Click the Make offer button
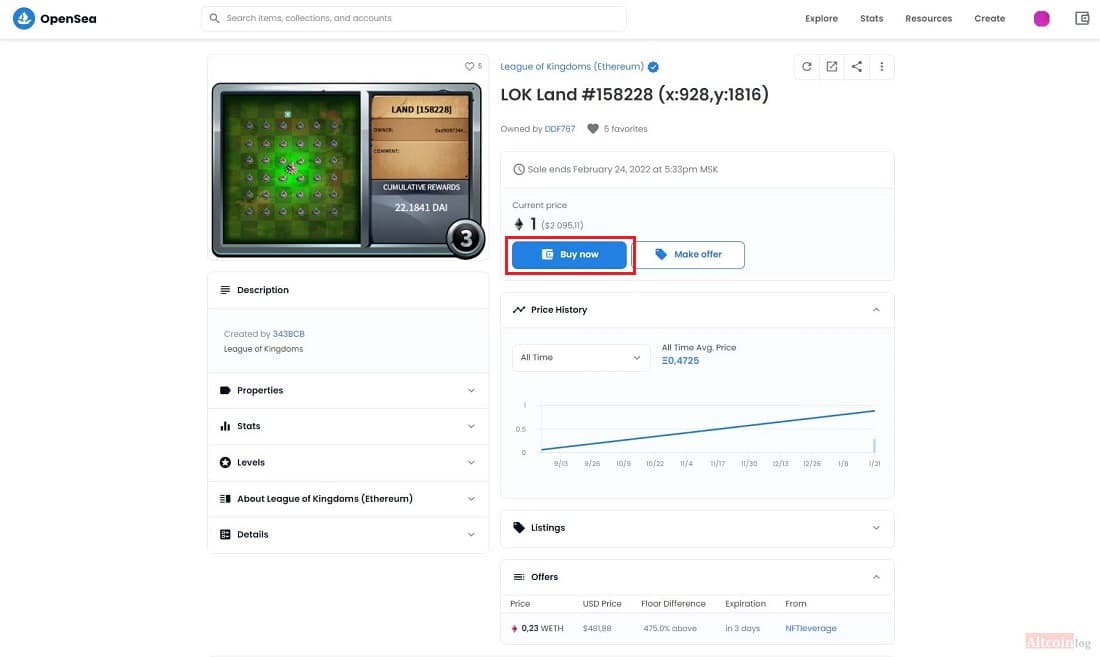The image size is (1100, 657). [688, 255]
